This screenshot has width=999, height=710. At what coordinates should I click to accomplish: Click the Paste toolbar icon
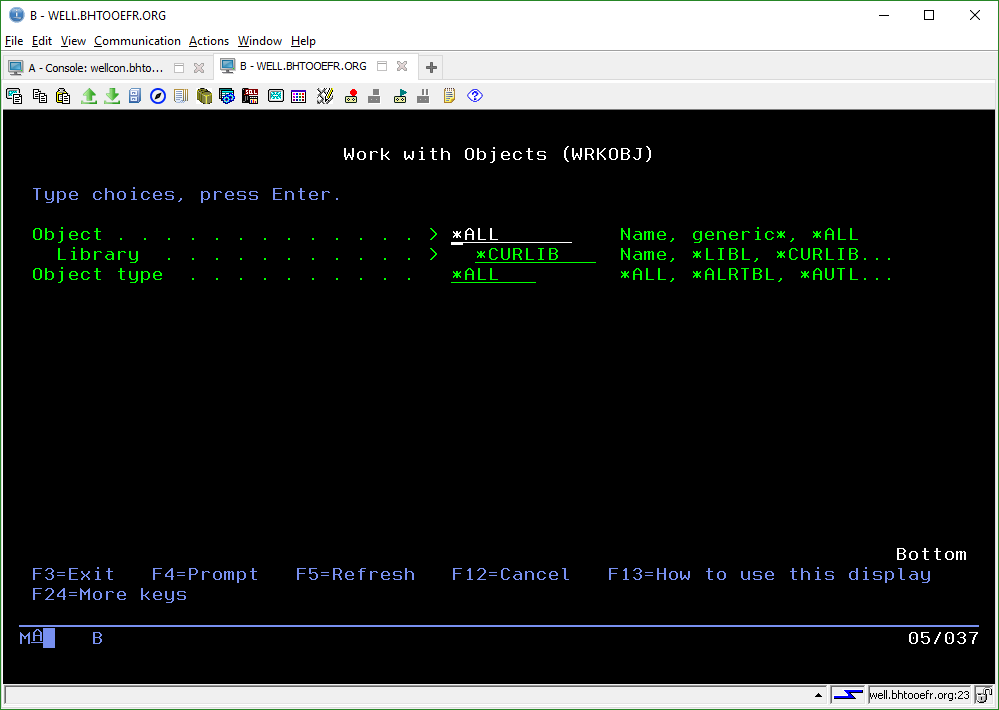[63, 96]
